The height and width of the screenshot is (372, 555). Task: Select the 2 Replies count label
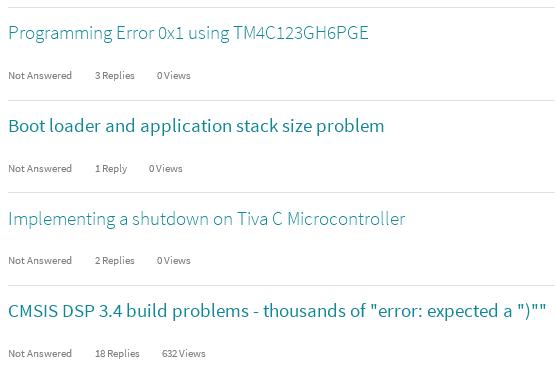click(115, 261)
